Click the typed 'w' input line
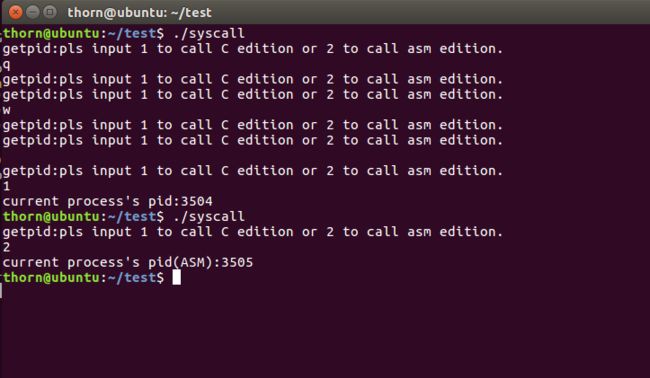 pos(6,110)
